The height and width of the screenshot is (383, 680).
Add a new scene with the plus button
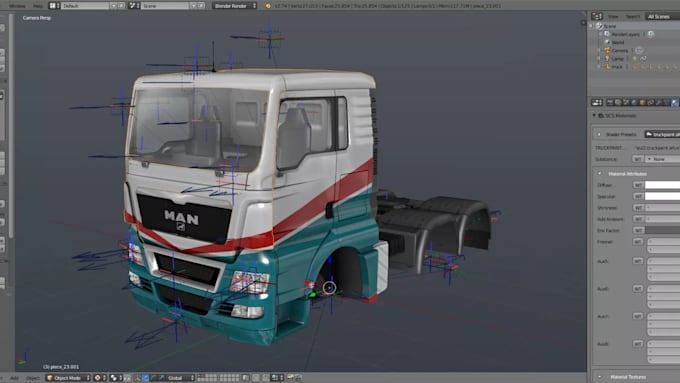(x=193, y=6)
